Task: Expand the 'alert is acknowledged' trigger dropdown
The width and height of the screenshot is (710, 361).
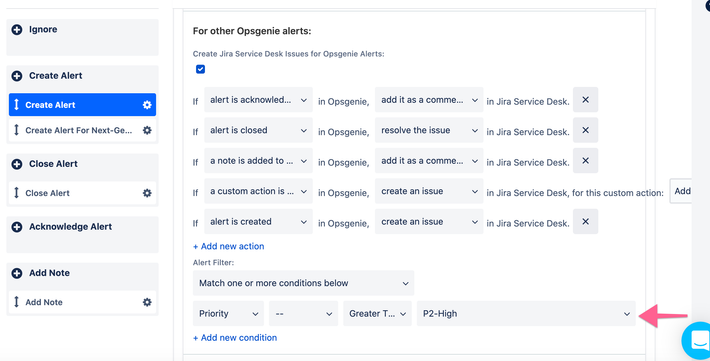Action: point(259,100)
